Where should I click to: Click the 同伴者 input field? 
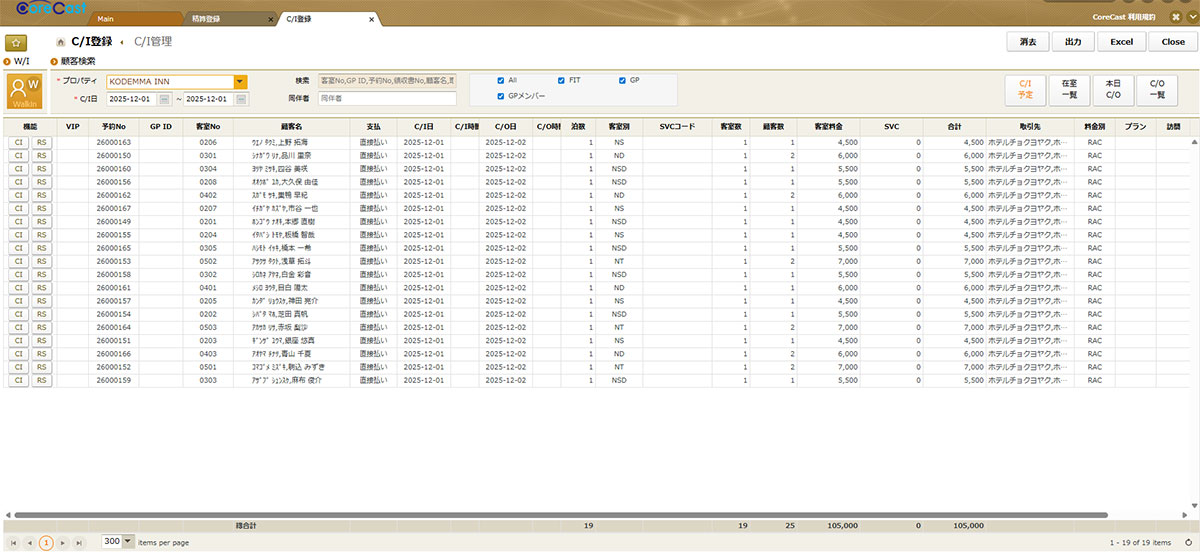coord(386,98)
